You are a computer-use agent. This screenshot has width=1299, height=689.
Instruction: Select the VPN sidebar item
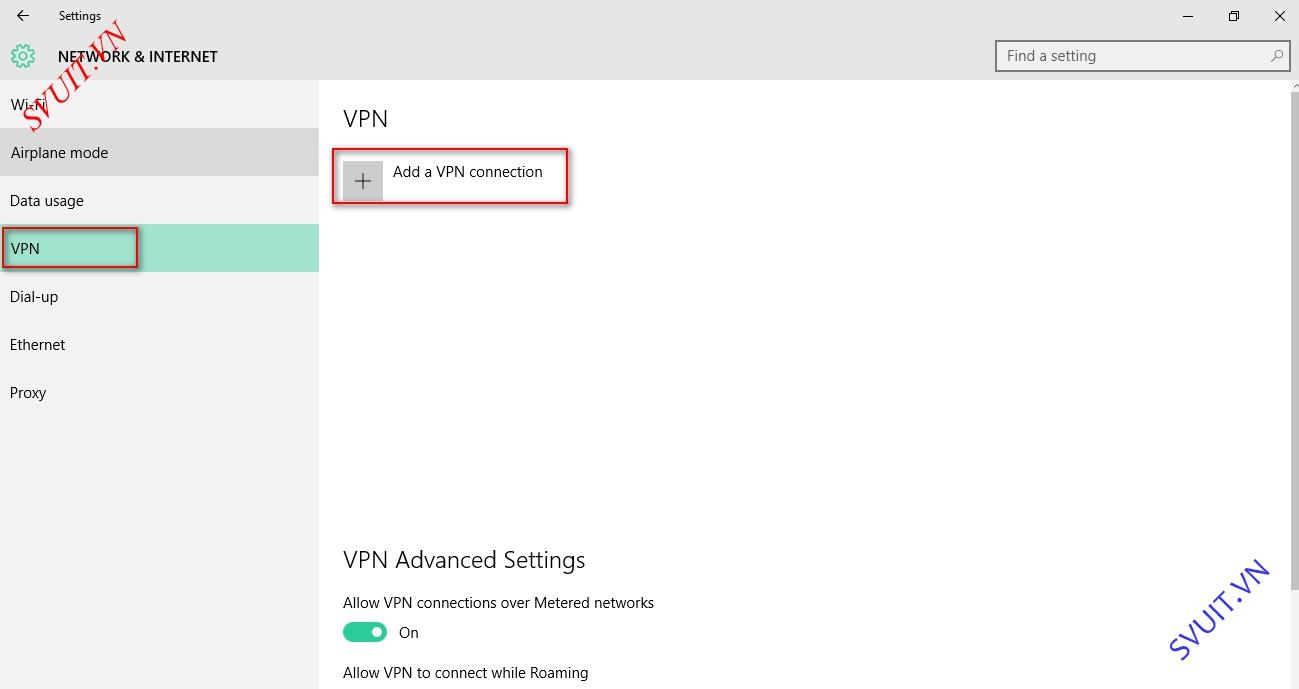159,248
